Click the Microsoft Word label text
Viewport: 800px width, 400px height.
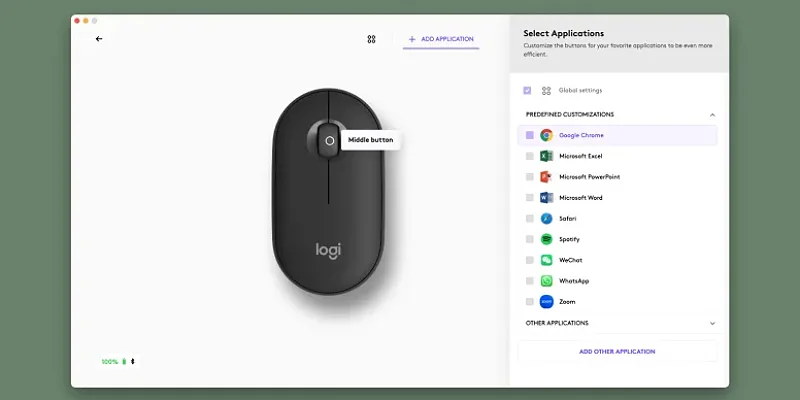pyautogui.click(x=581, y=197)
